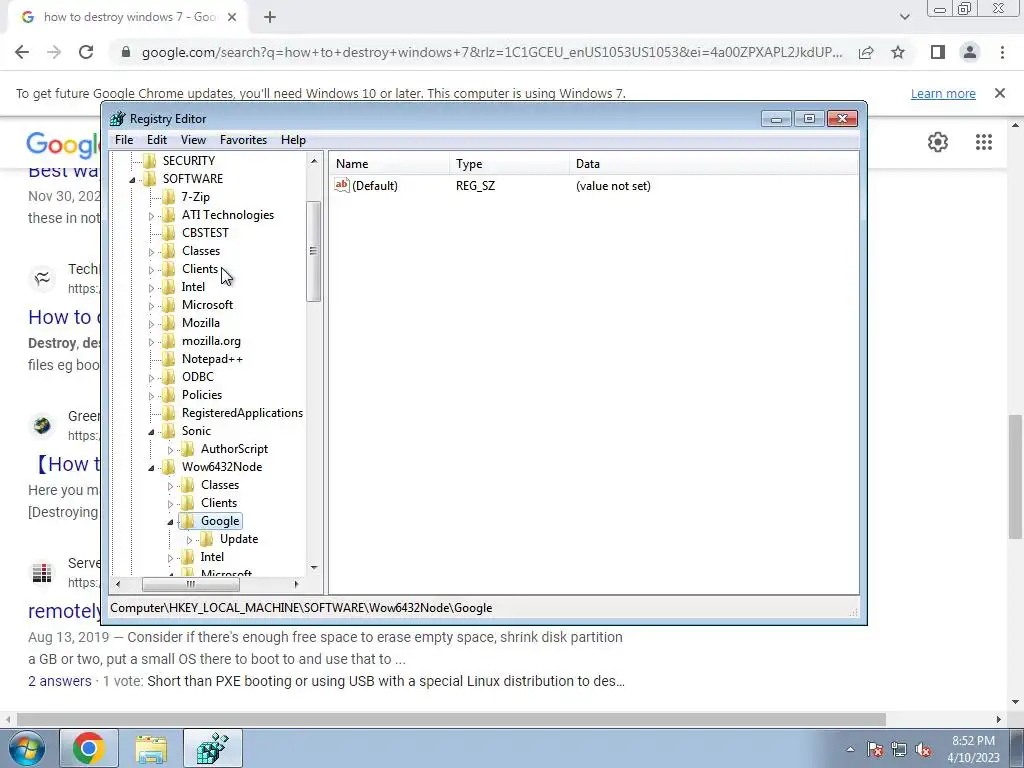Screen dimensions: 1024x768
Task: Expand the mozilla.org key
Action: (x=152, y=342)
